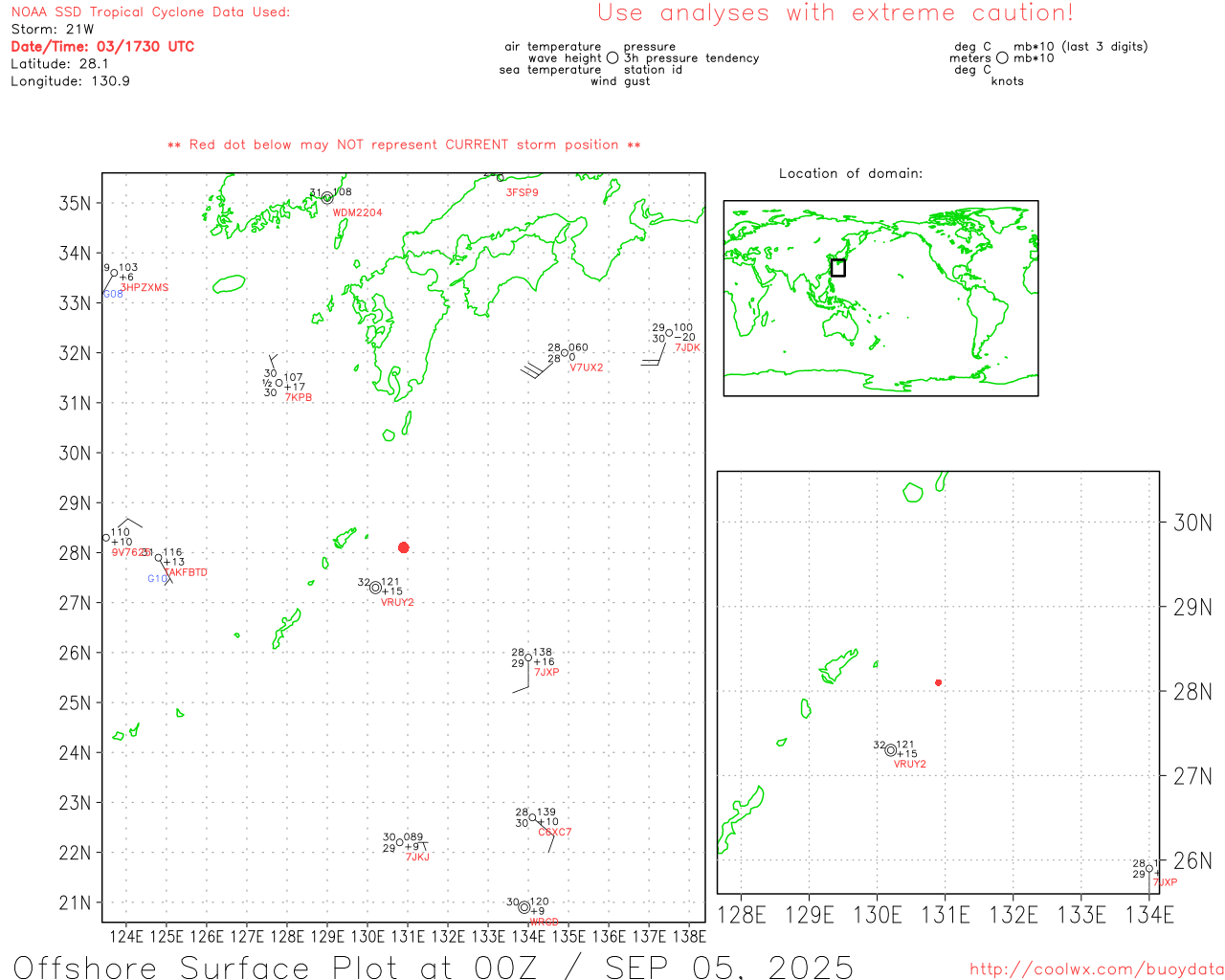Click the 'Location of domain:' label
The height and width of the screenshot is (980, 1225).
pyautogui.click(x=851, y=173)
